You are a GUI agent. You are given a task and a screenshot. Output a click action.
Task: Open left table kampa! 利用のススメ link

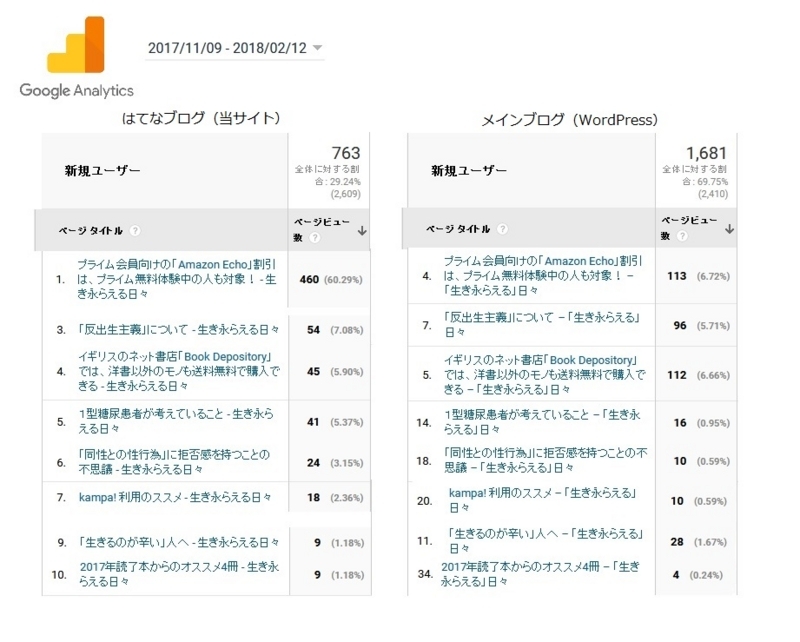(175, 497)
